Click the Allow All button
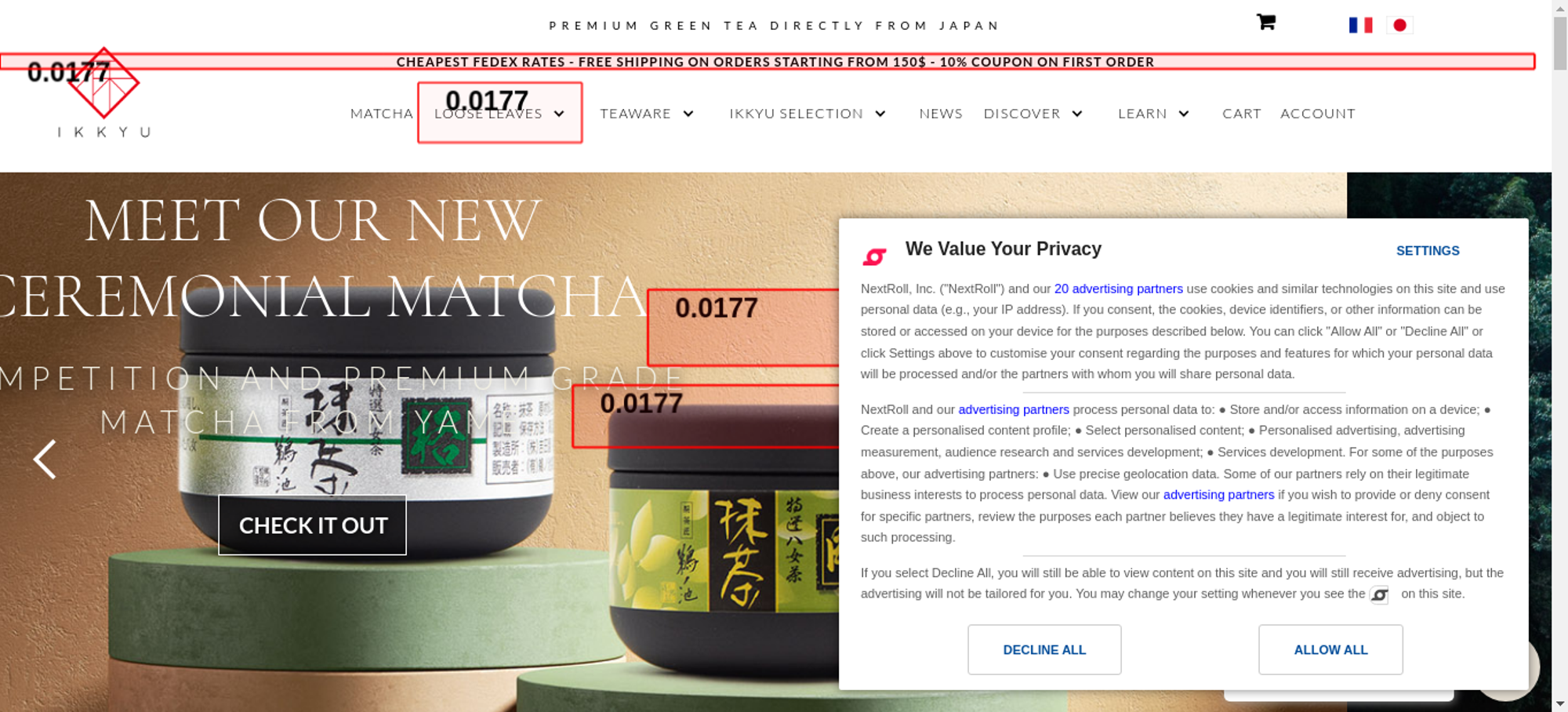This screenshot has height=712, width=1568. pos(1330,649)
